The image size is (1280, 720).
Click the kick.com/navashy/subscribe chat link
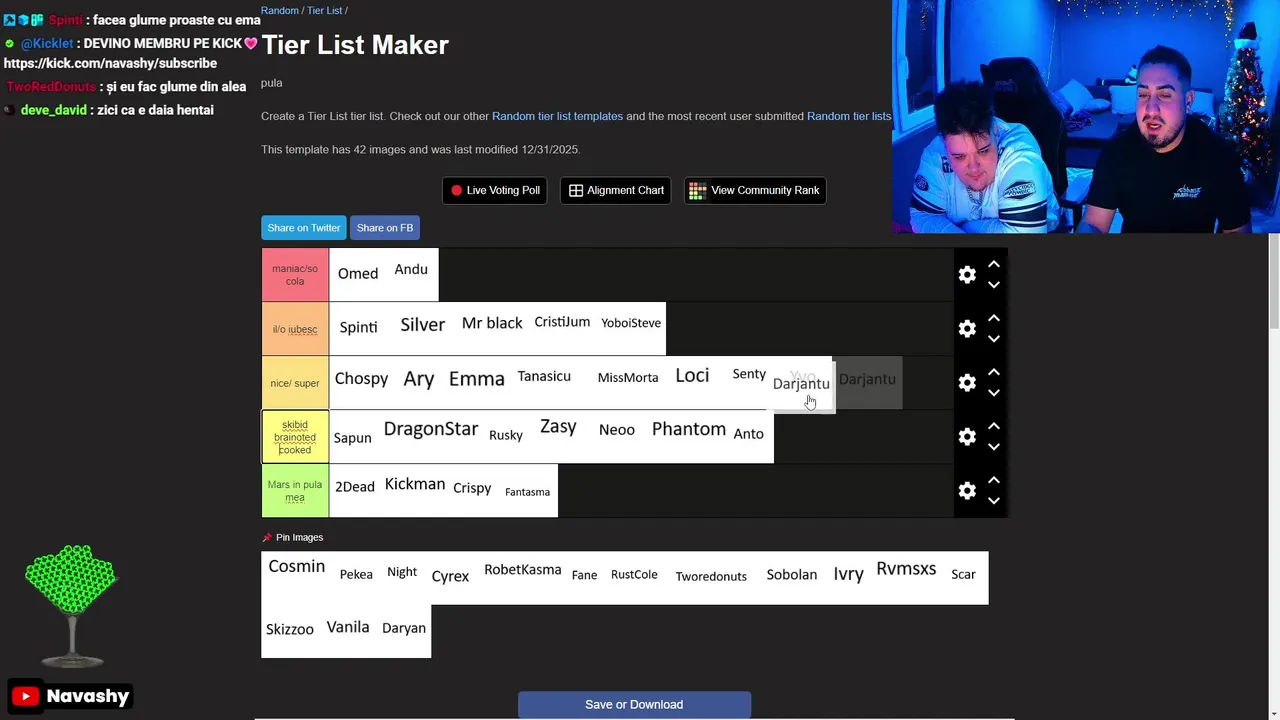pyautogui.click(x=110, y=63)
